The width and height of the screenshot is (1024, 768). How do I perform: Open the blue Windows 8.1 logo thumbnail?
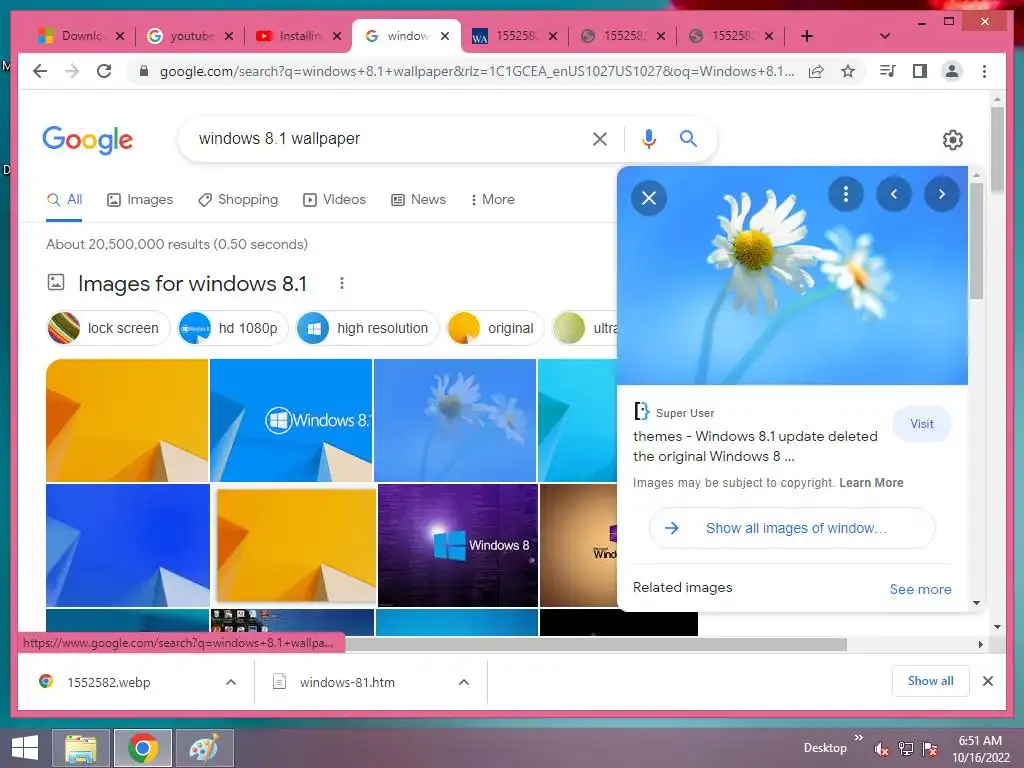(x=291, y=421)
